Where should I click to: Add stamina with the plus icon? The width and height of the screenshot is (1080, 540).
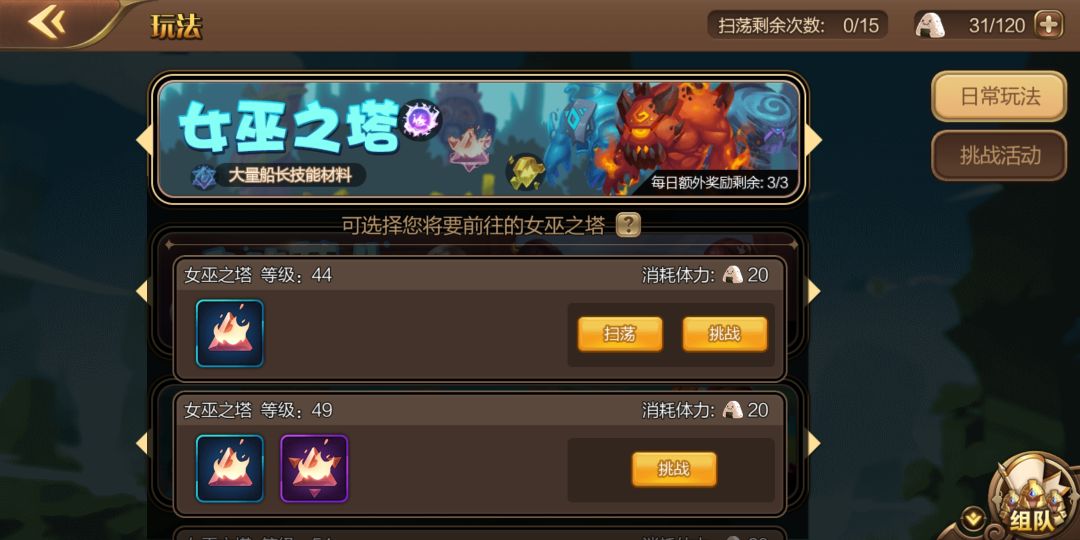click(1049, 25)
